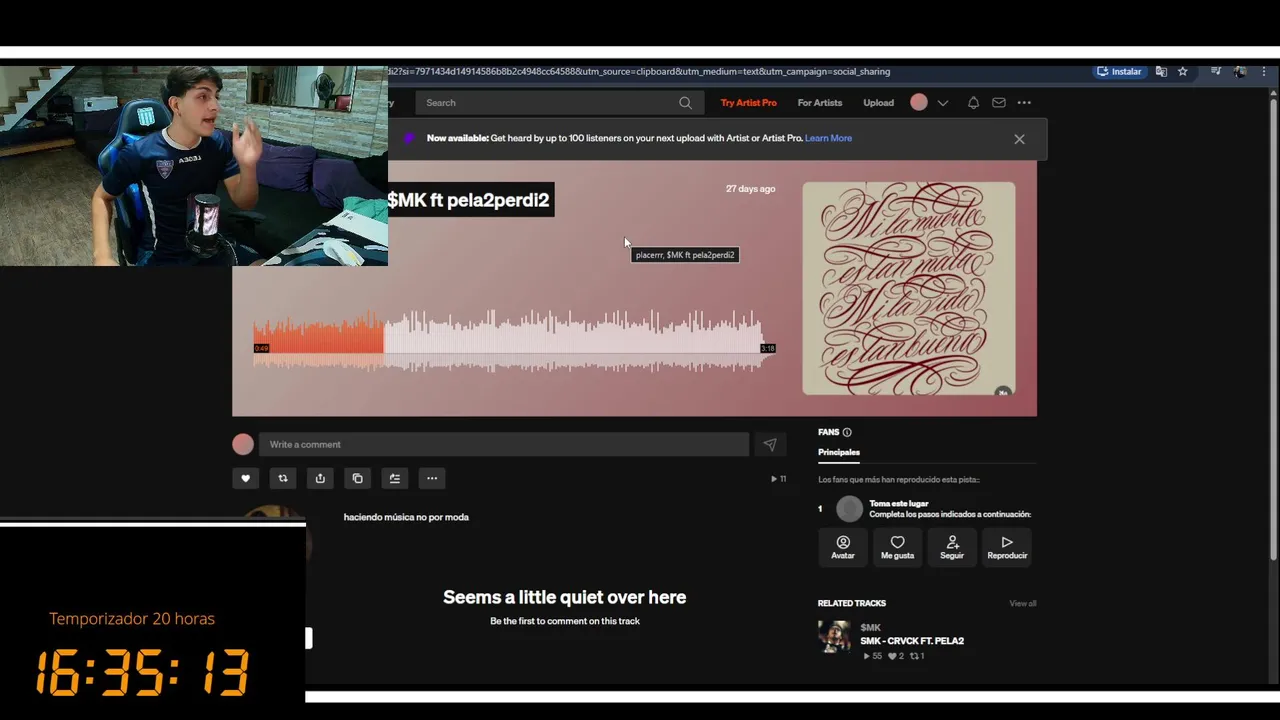Click the Learn More link in banner
Screen dimensions: 1280x720
click(828, 138)
